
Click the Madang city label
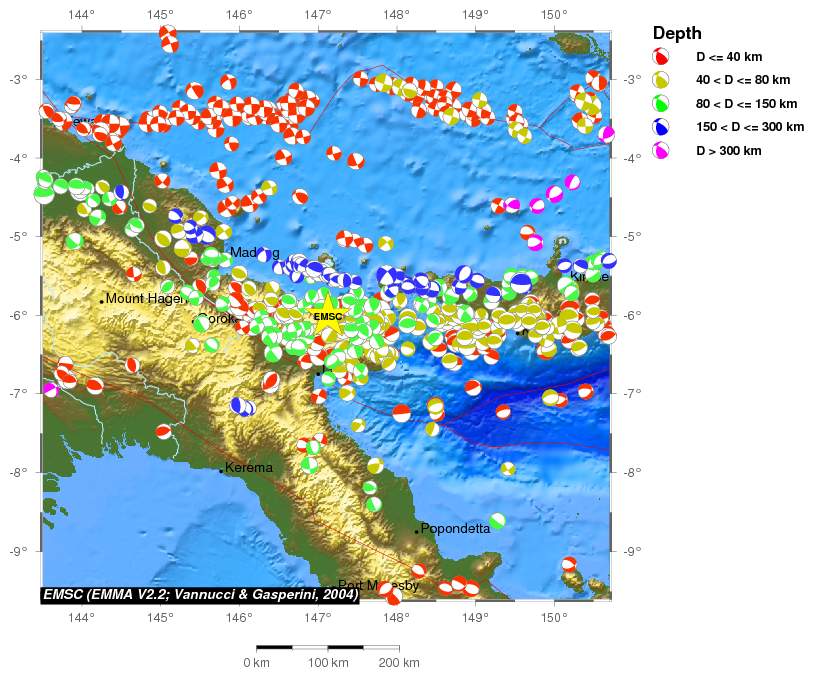[x=254, y=253]
